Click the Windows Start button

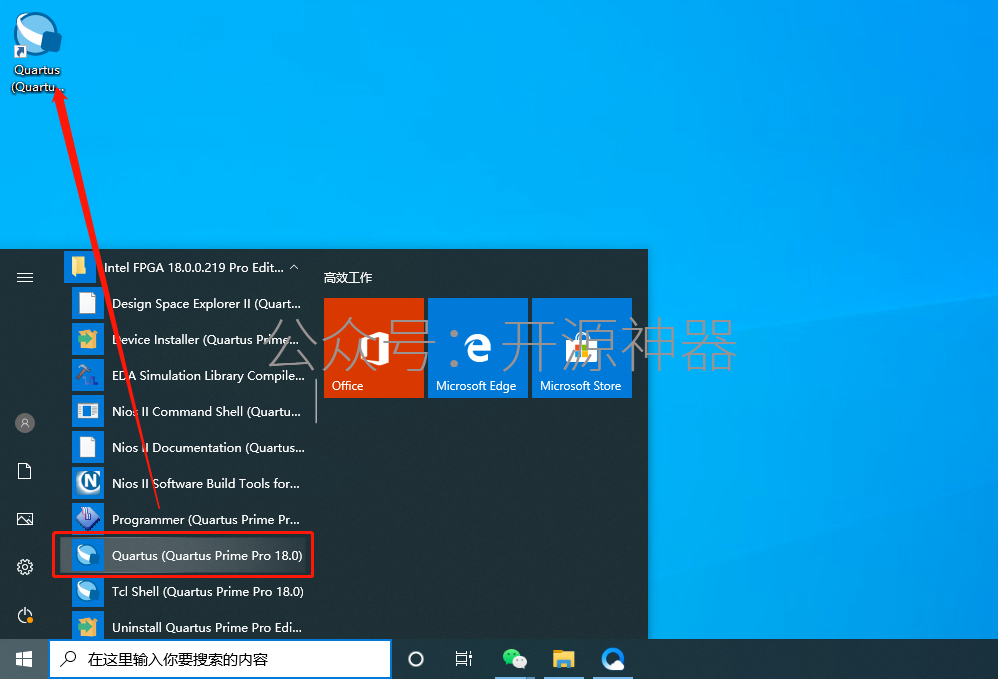(24, 659)
